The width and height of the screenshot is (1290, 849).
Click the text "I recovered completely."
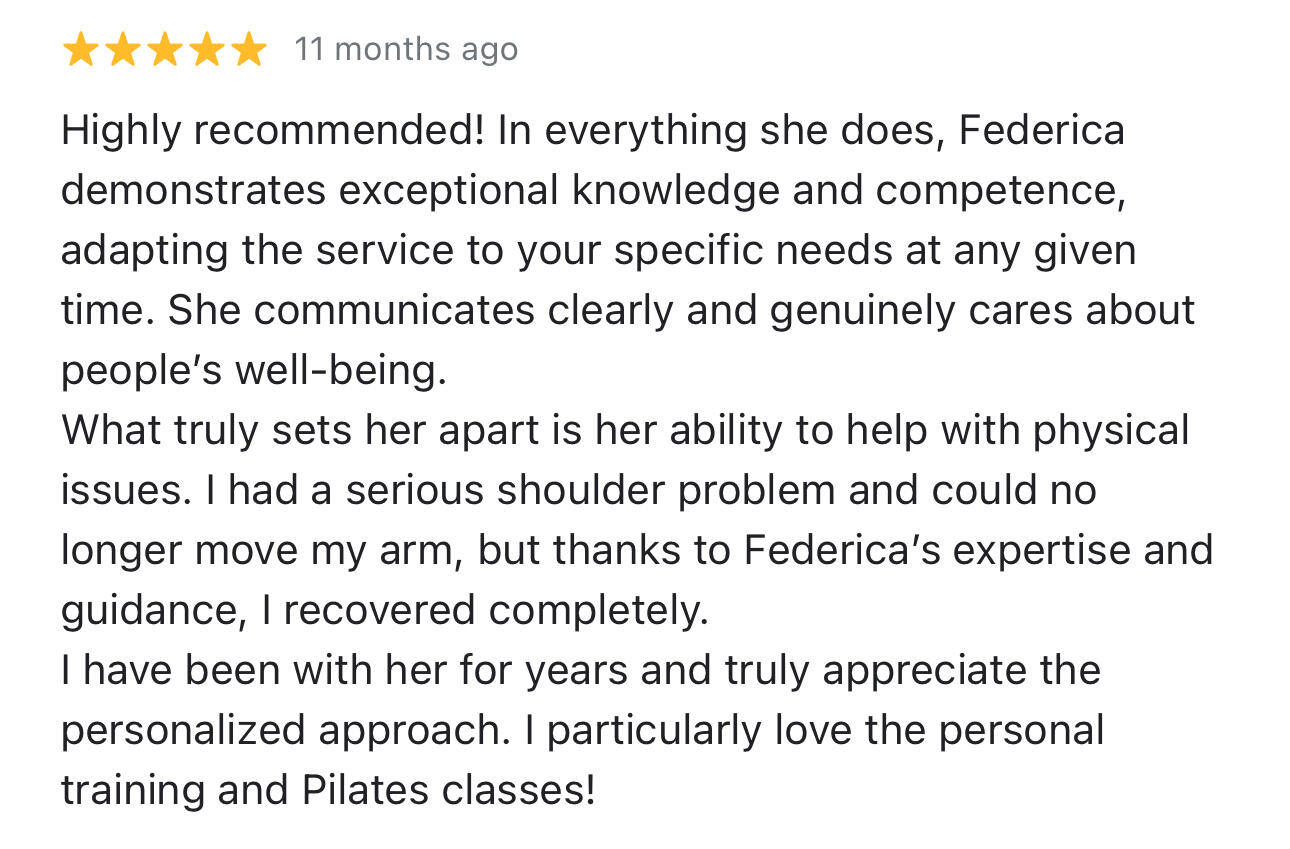[x=484, y=611]
